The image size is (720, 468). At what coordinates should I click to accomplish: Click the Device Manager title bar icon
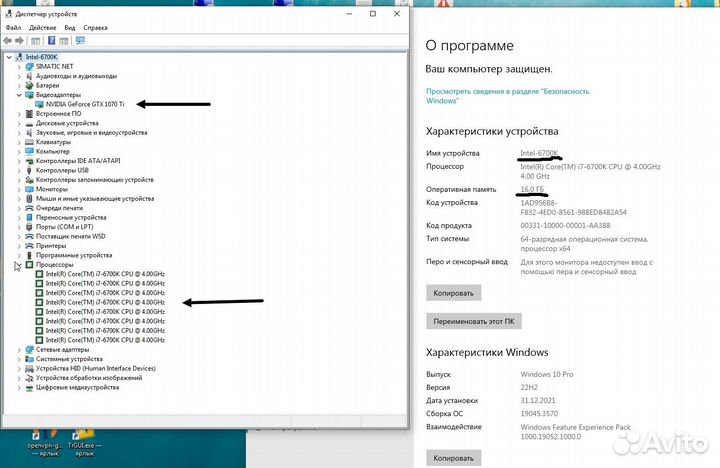[x=8, y=14]
